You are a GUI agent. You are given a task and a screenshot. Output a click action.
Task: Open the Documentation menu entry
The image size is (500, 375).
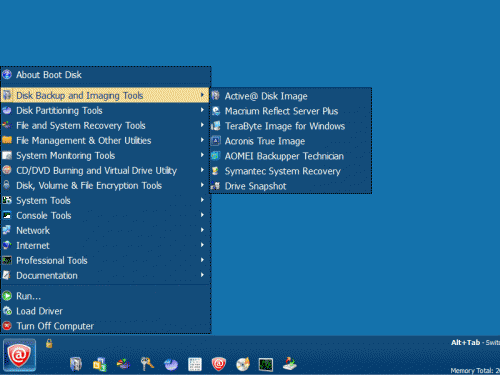tap(105, 275)
